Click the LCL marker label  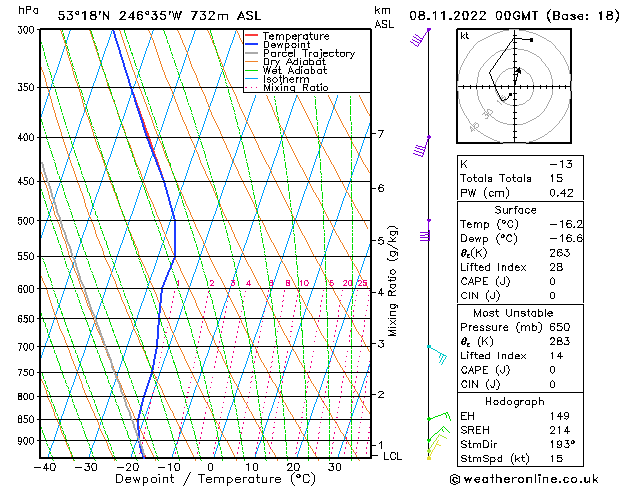pyautogui.click(x=392, y=456)
